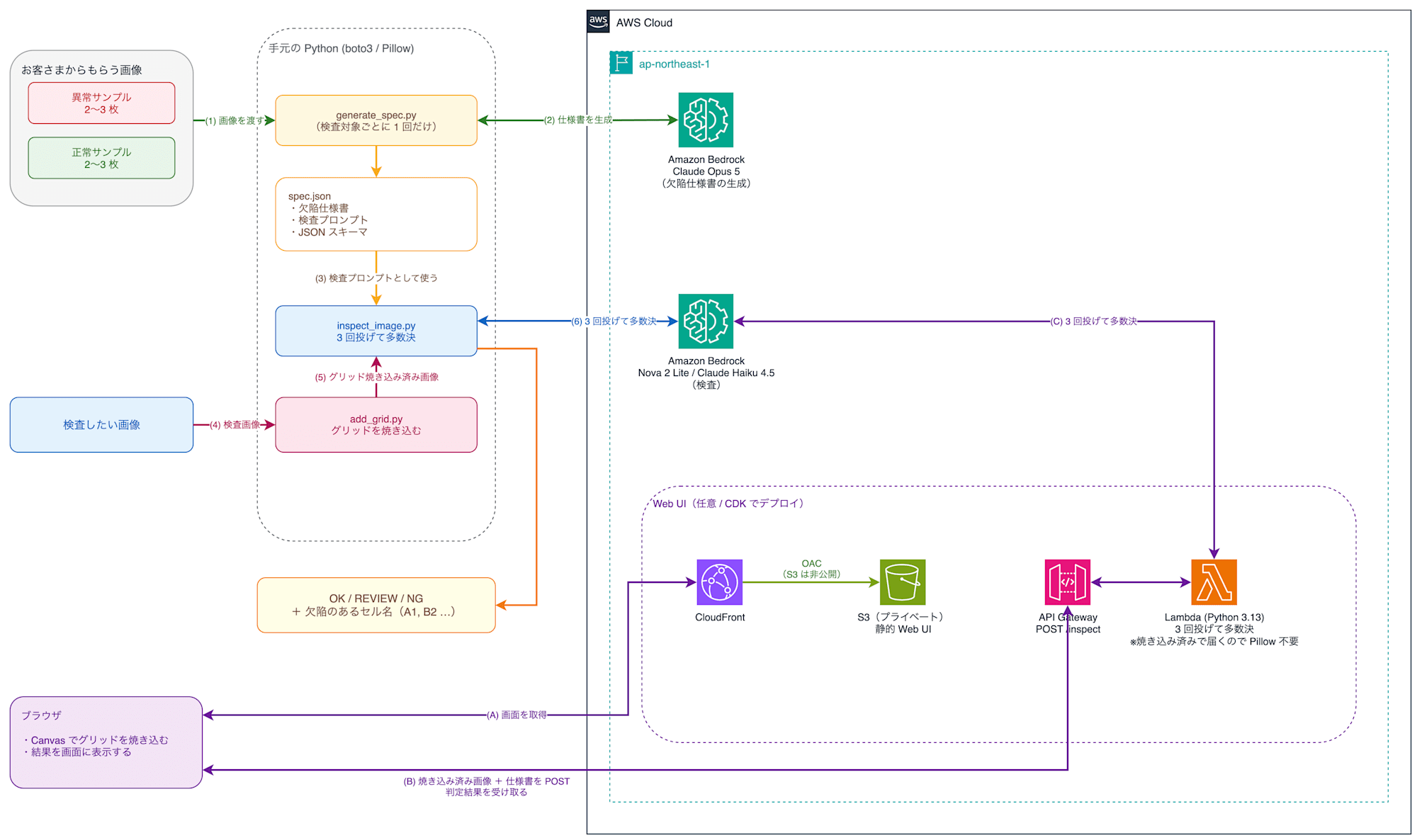Select the spec.json box
This screenshot has height=840, width=1417.
click(376, 214)
